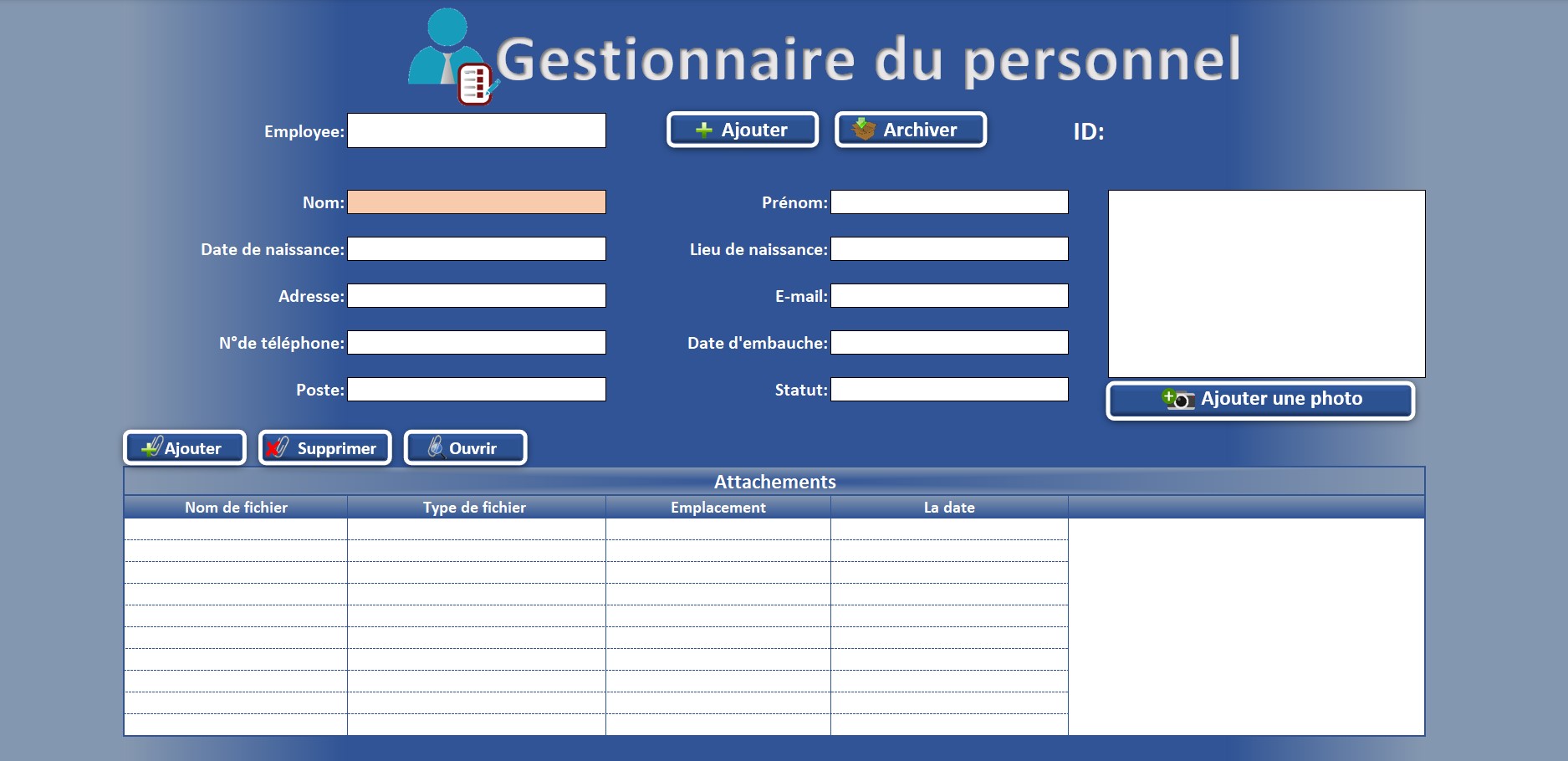Click the Date d'embauche field
Screen dimensions: 1568x761
(949, 343)
